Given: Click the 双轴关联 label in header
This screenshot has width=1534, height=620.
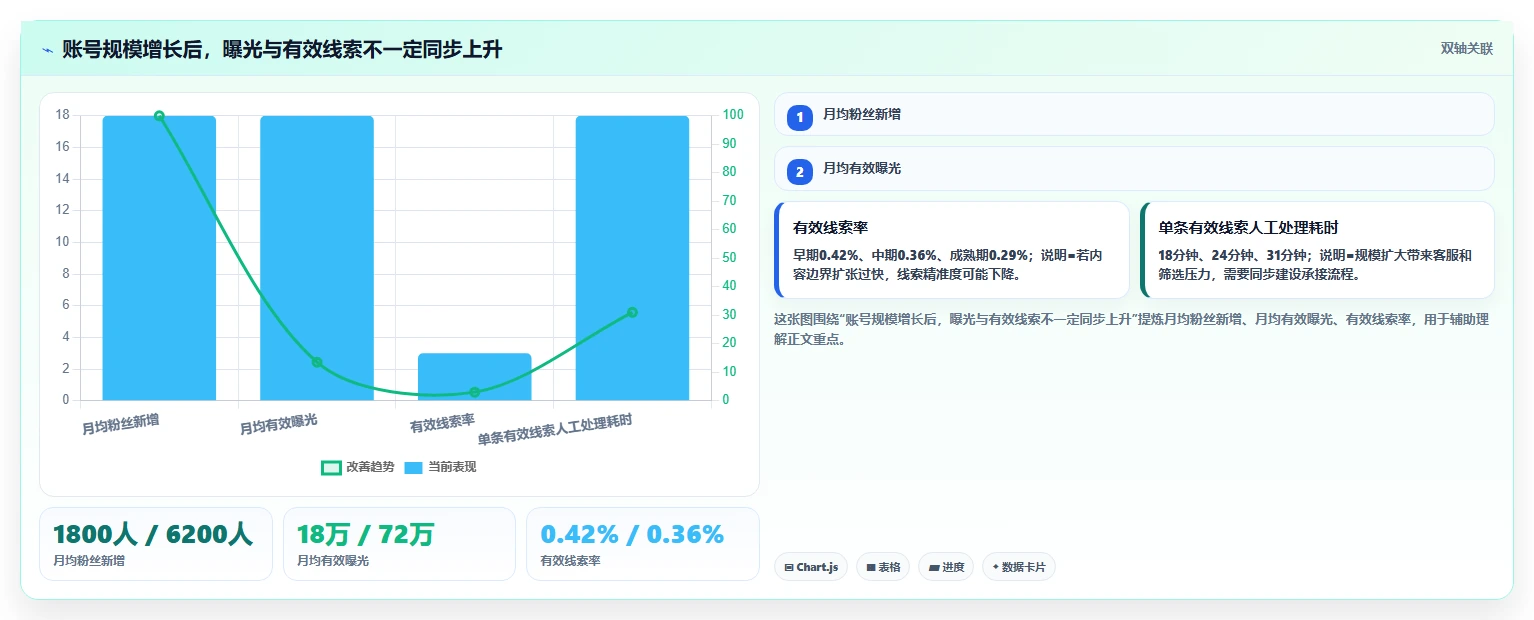Looking at the screenshot, I should click(x=1466, y=49).
